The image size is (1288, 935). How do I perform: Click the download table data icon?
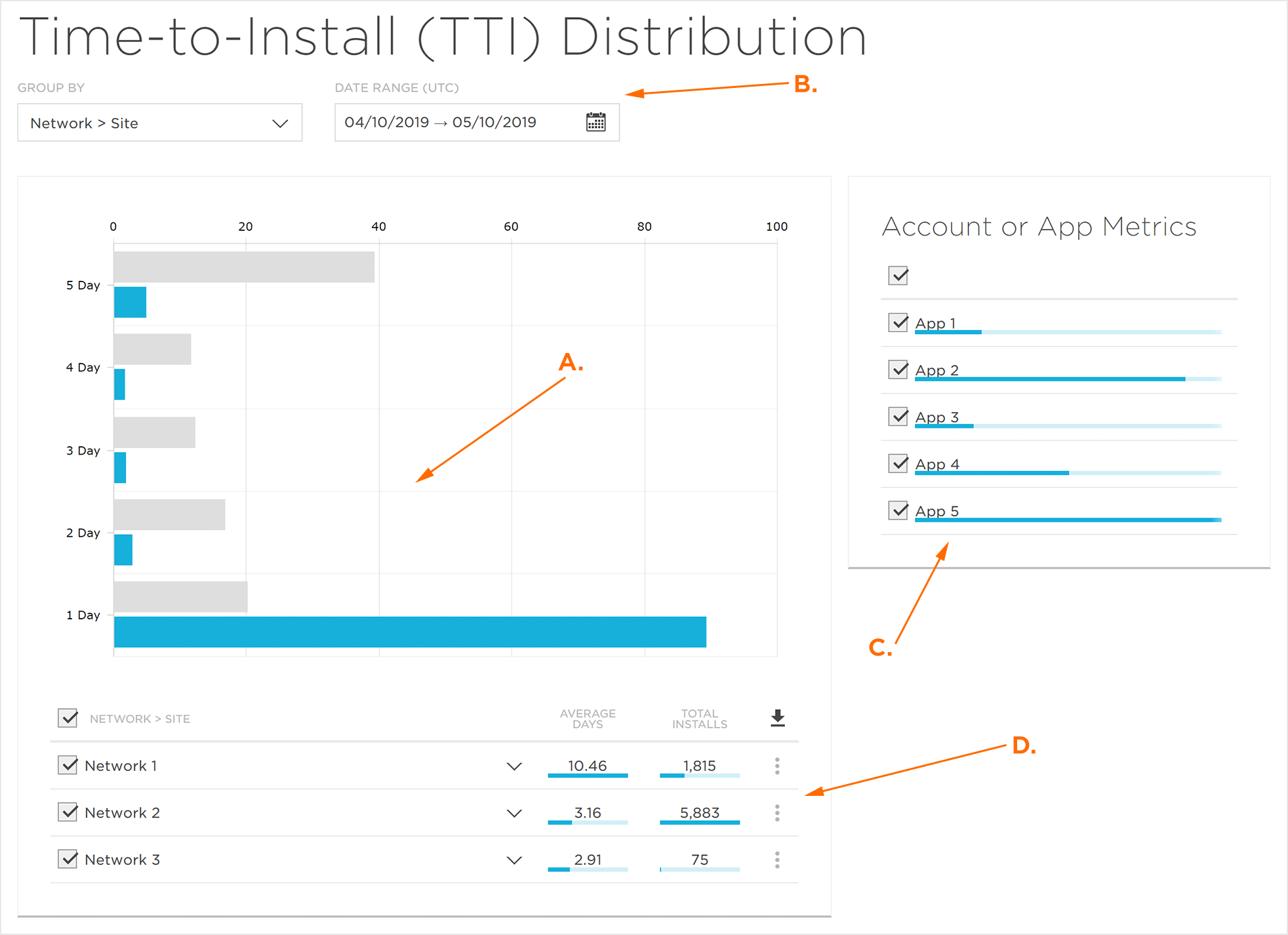[x=777, y=718]
